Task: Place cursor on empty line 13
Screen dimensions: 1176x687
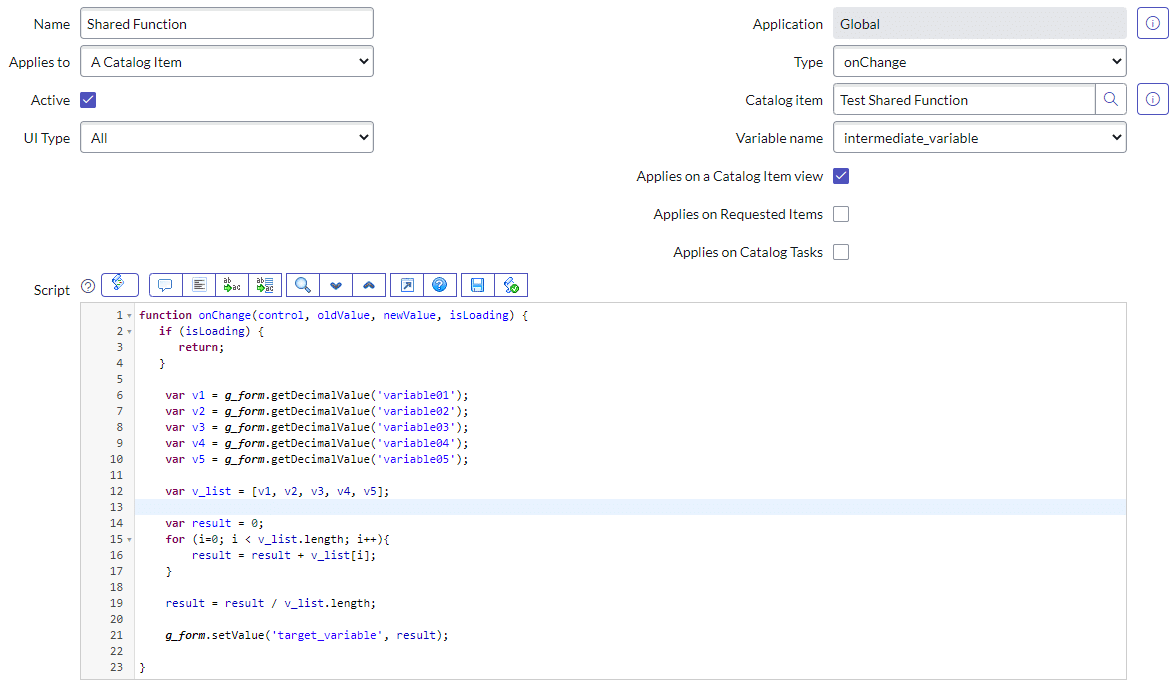Action: [630, 507]
